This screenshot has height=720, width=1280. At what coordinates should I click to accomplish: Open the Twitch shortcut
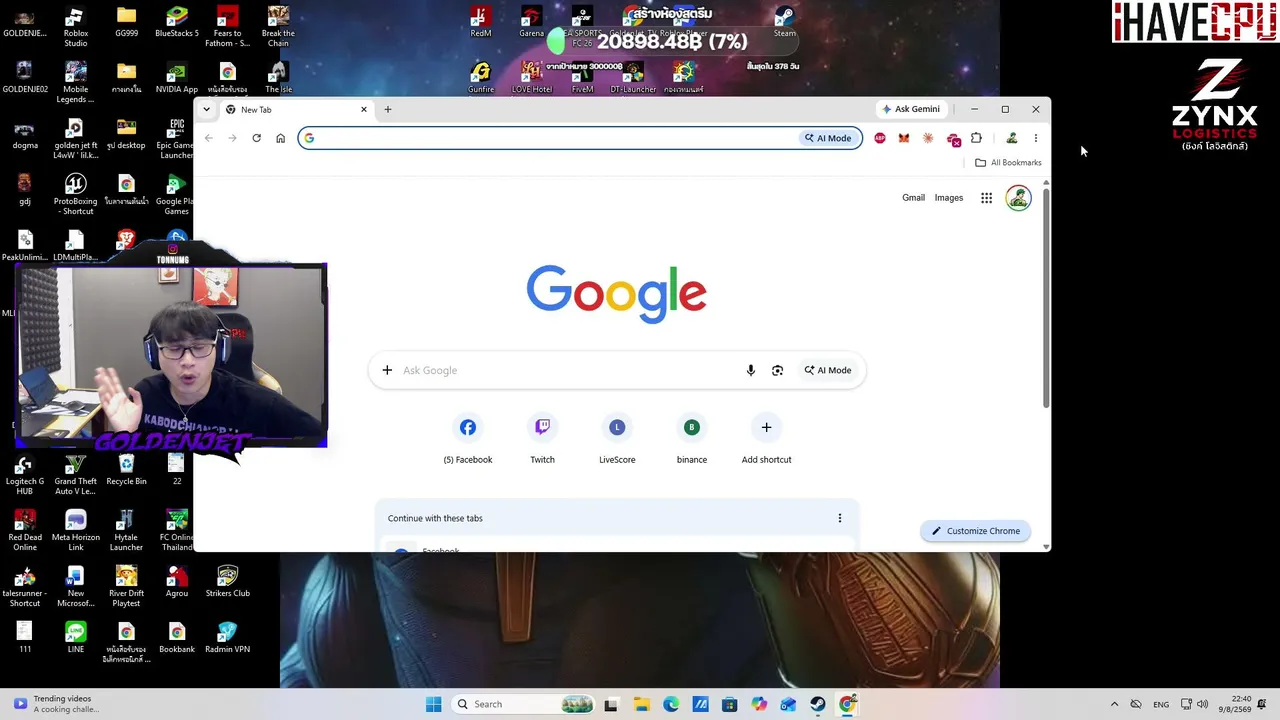coord(542,439)
